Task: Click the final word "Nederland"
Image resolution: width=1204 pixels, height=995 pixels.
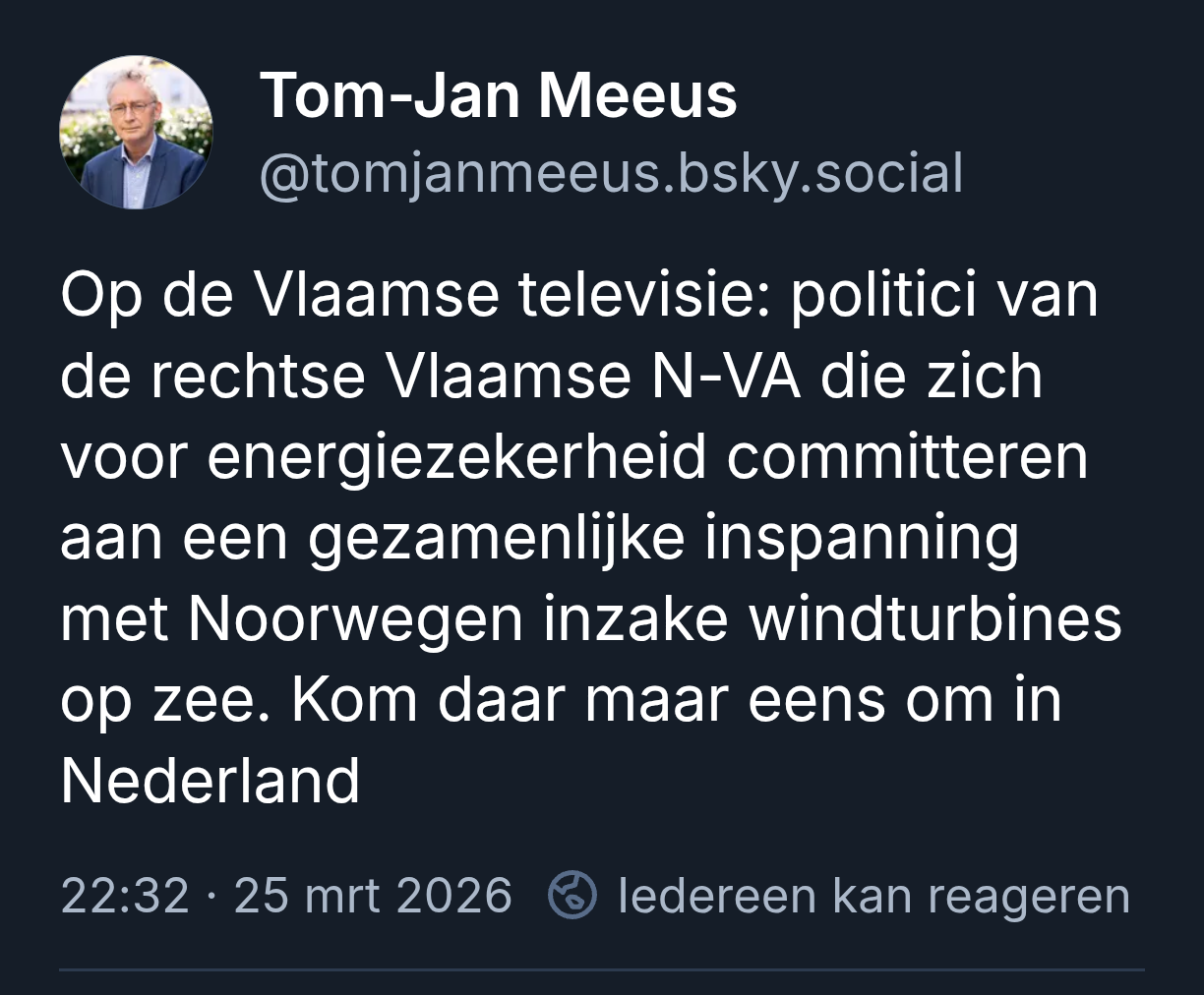Action: coord(211,781)
